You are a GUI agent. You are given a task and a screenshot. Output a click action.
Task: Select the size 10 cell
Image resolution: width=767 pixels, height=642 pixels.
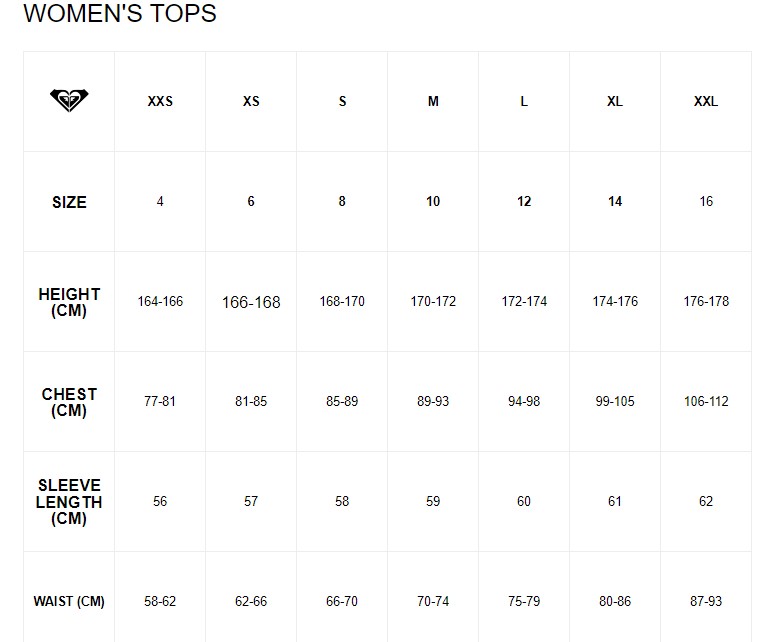tap(433, 202)
